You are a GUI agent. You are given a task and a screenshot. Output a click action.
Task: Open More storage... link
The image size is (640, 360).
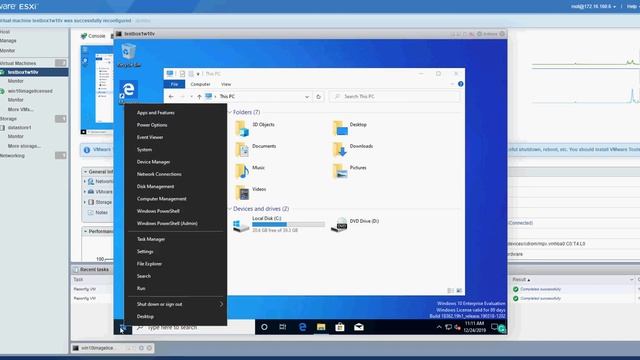pos(24,146)
